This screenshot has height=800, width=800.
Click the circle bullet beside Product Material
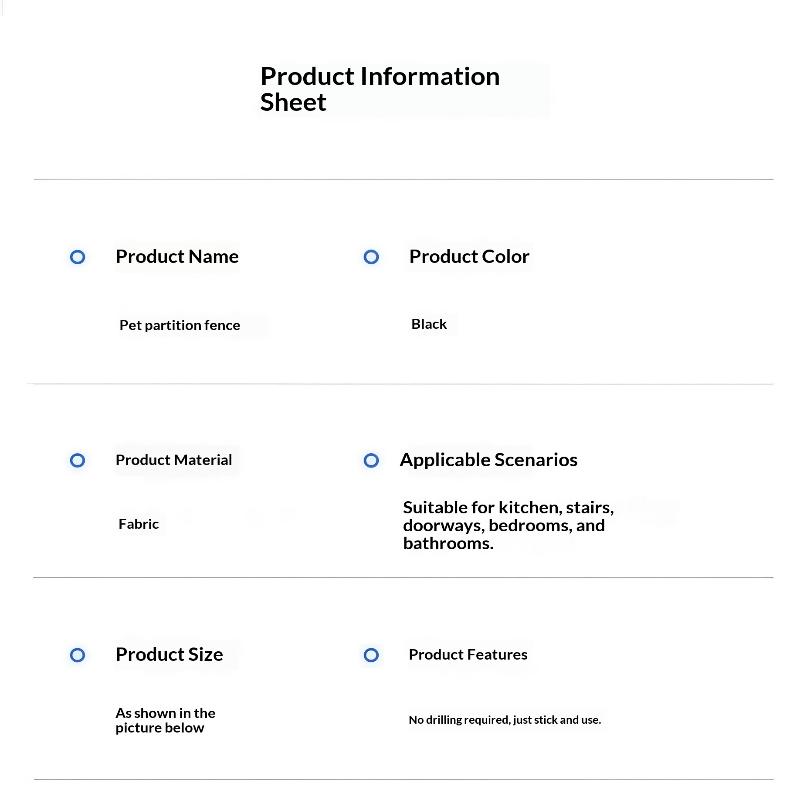point(78,460)
